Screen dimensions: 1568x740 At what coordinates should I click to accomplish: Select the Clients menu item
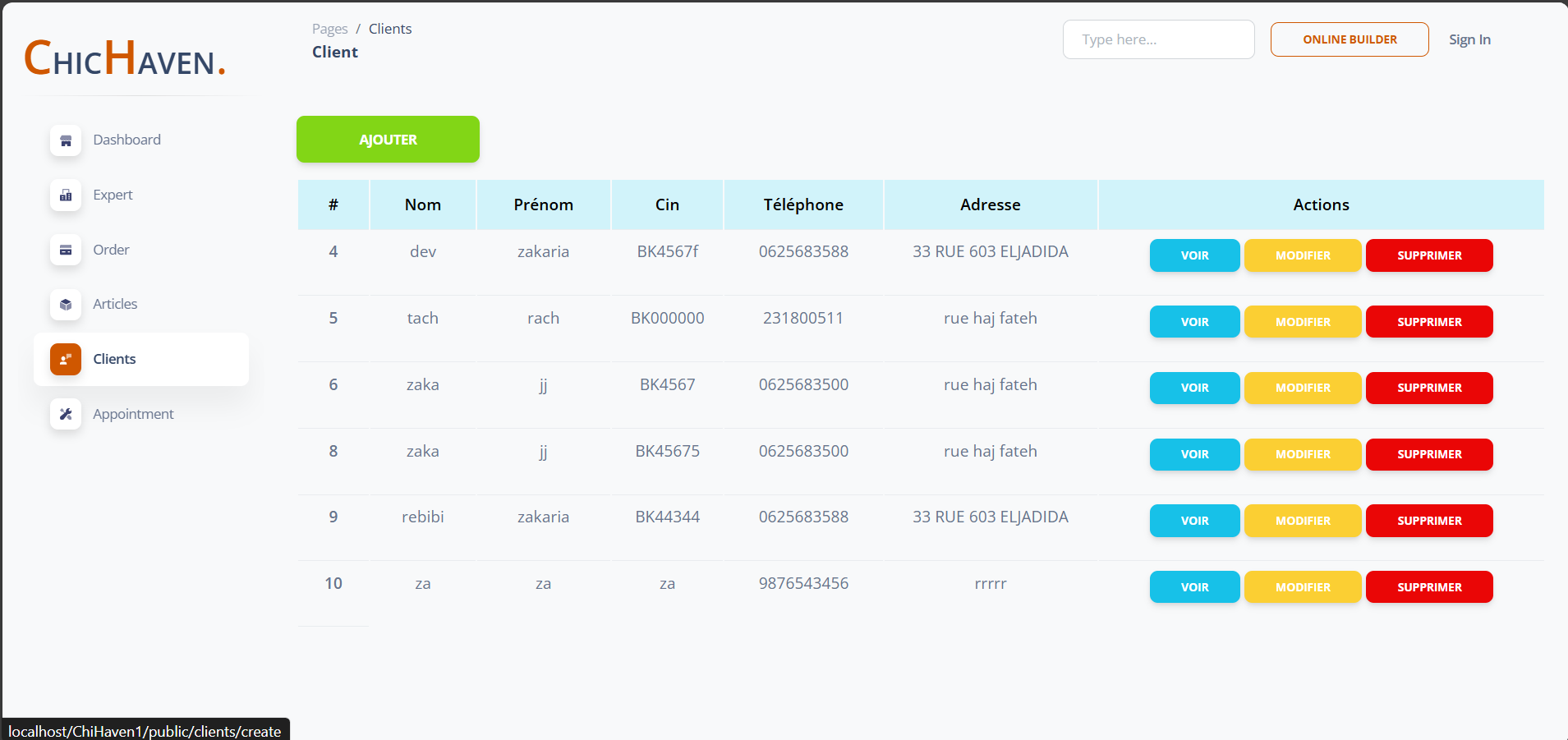click(141, 359)
